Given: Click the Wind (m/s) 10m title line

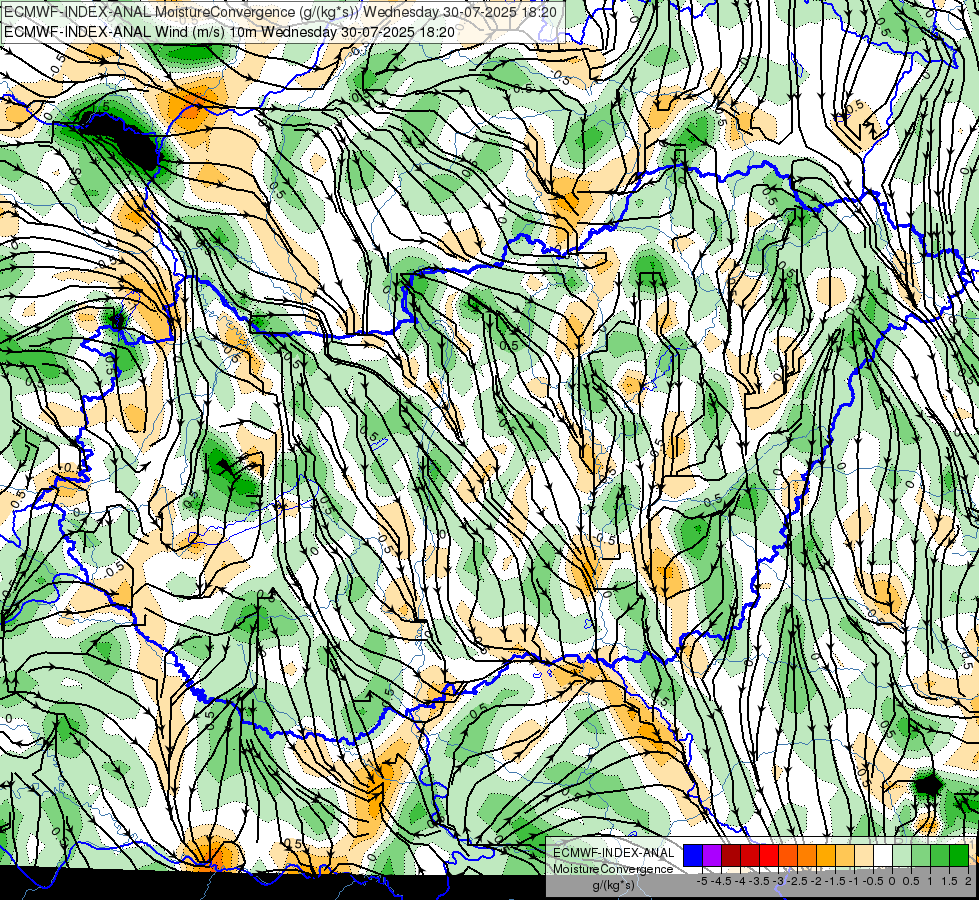Looking at the screenshot, I should click(x=229, y=31).
